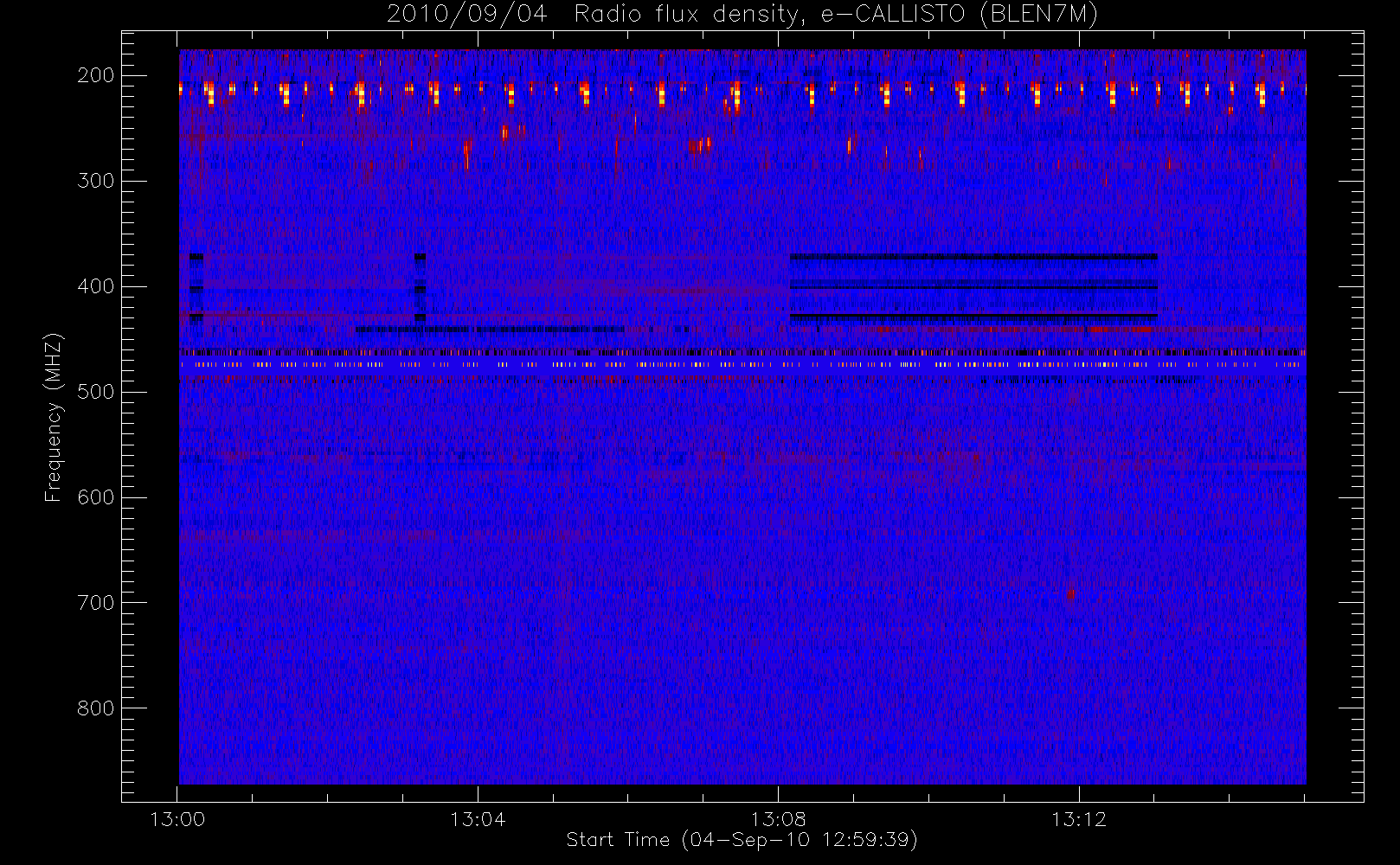Viewport: 1400px width, 865px height.
Task: Click the 700 frequency tick label
Action: pyautogui.click(x=95, y=603)
